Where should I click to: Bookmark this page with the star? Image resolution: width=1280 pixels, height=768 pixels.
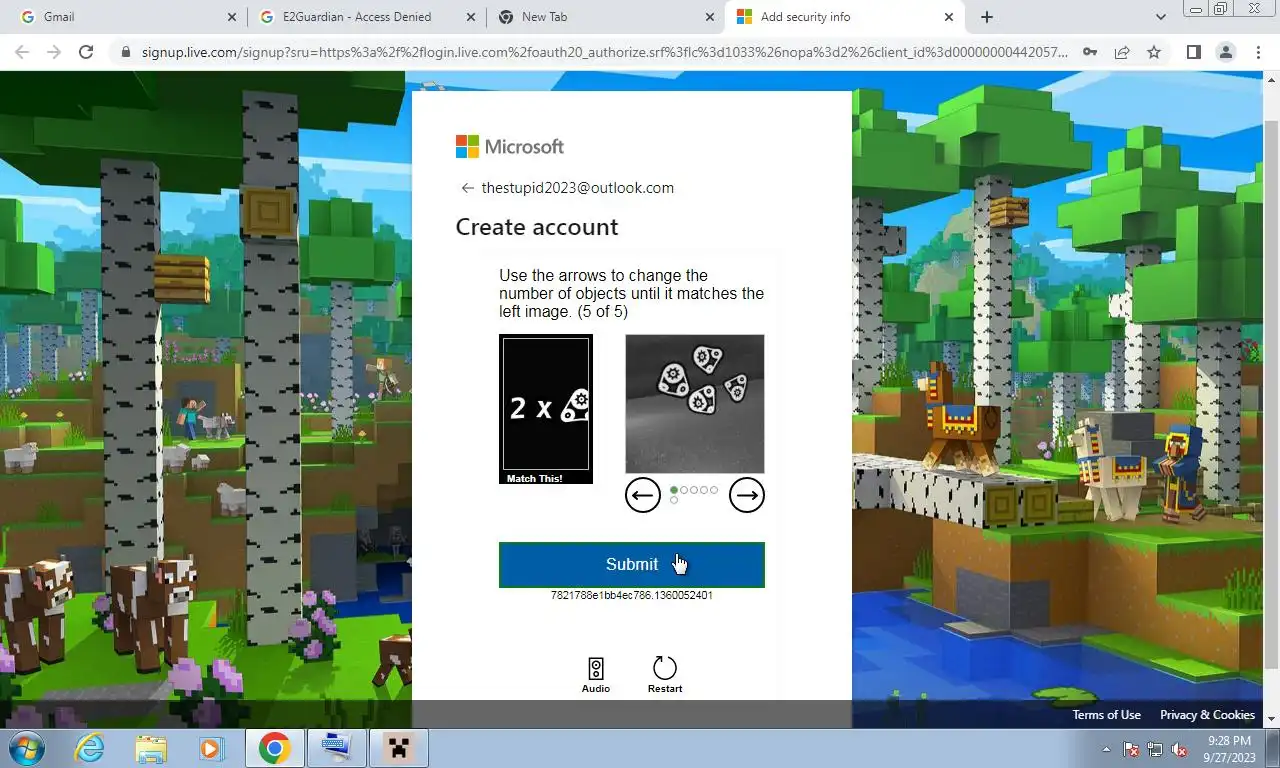point(1154,52)
